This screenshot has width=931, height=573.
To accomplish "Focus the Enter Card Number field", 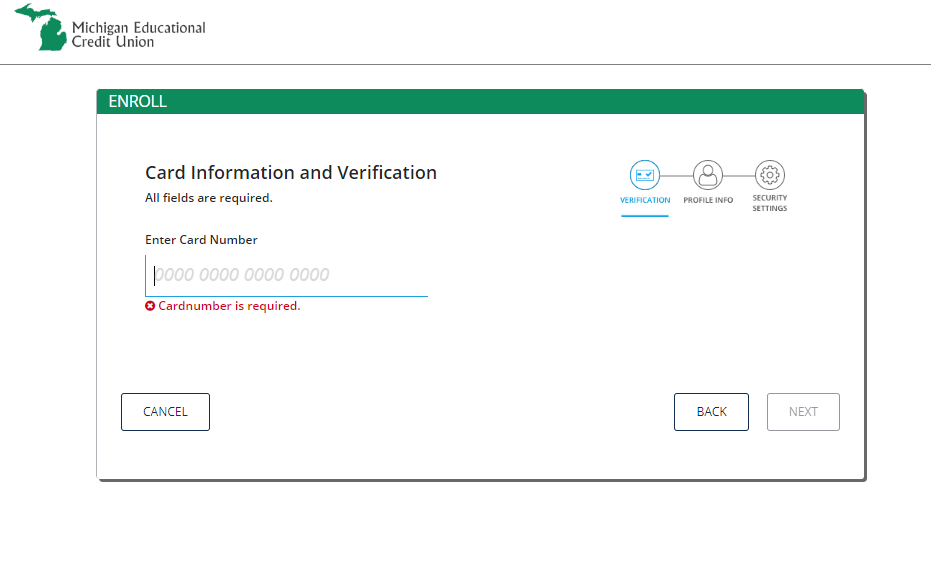I will (286, 276).
